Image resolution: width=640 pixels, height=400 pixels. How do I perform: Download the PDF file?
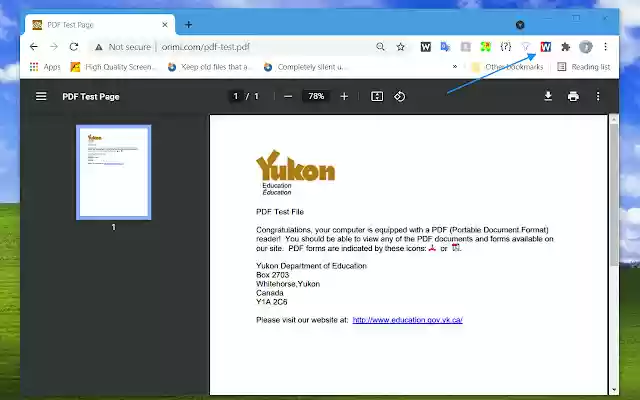(x=548, y=96)
